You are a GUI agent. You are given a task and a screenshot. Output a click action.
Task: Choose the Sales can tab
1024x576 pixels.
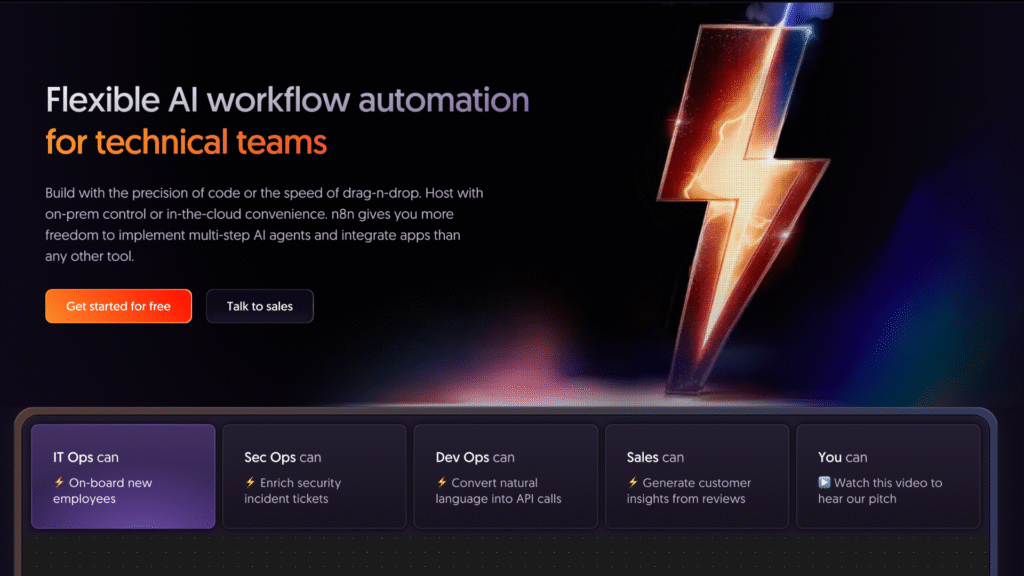coord(696,476)
